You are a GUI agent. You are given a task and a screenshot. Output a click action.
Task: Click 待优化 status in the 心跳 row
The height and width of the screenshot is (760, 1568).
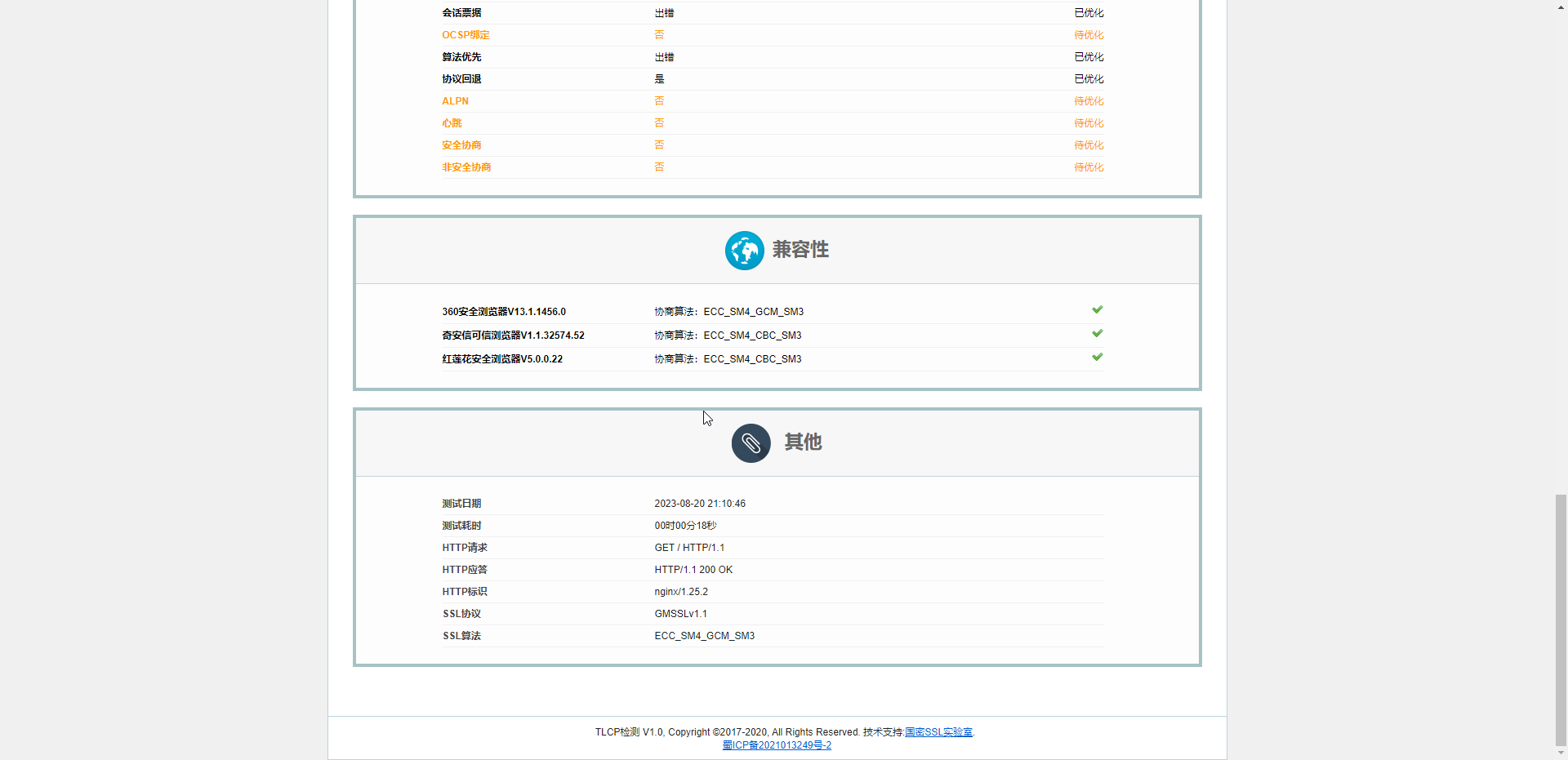click(x=1089, y=123)
